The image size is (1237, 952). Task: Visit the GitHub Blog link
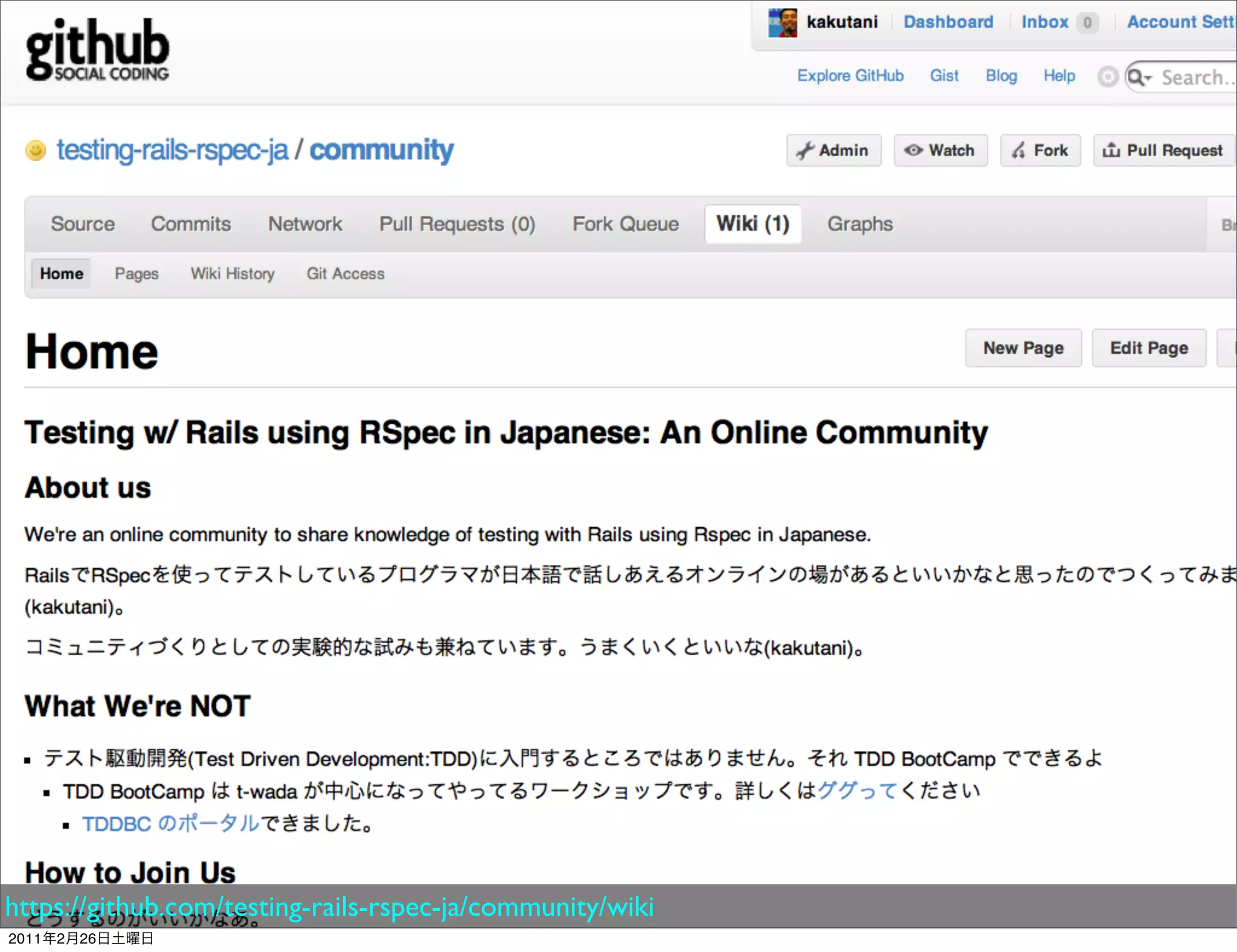pos(1001,76)
